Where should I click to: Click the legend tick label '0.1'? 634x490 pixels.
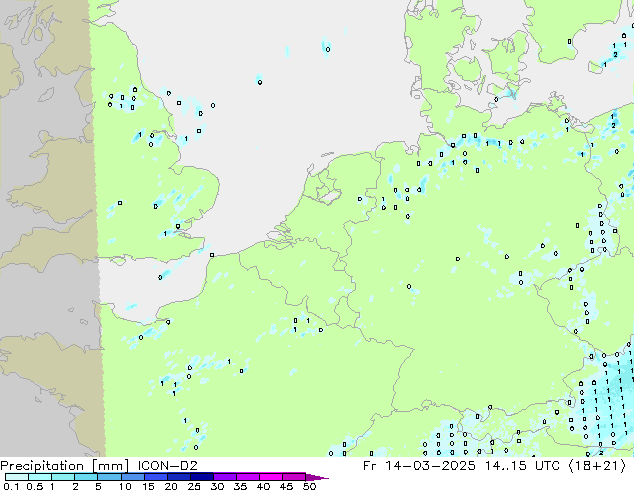[11, 486]
